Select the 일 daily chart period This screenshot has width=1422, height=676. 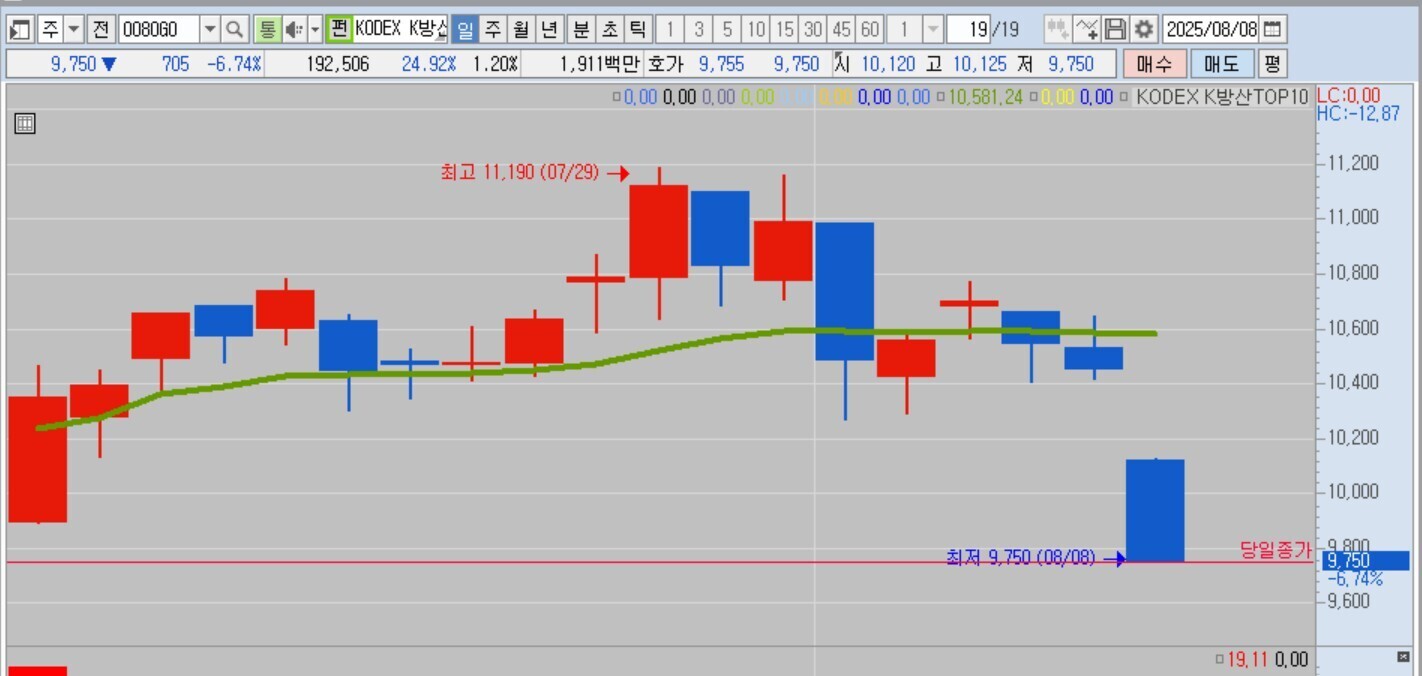pos(465,29)
